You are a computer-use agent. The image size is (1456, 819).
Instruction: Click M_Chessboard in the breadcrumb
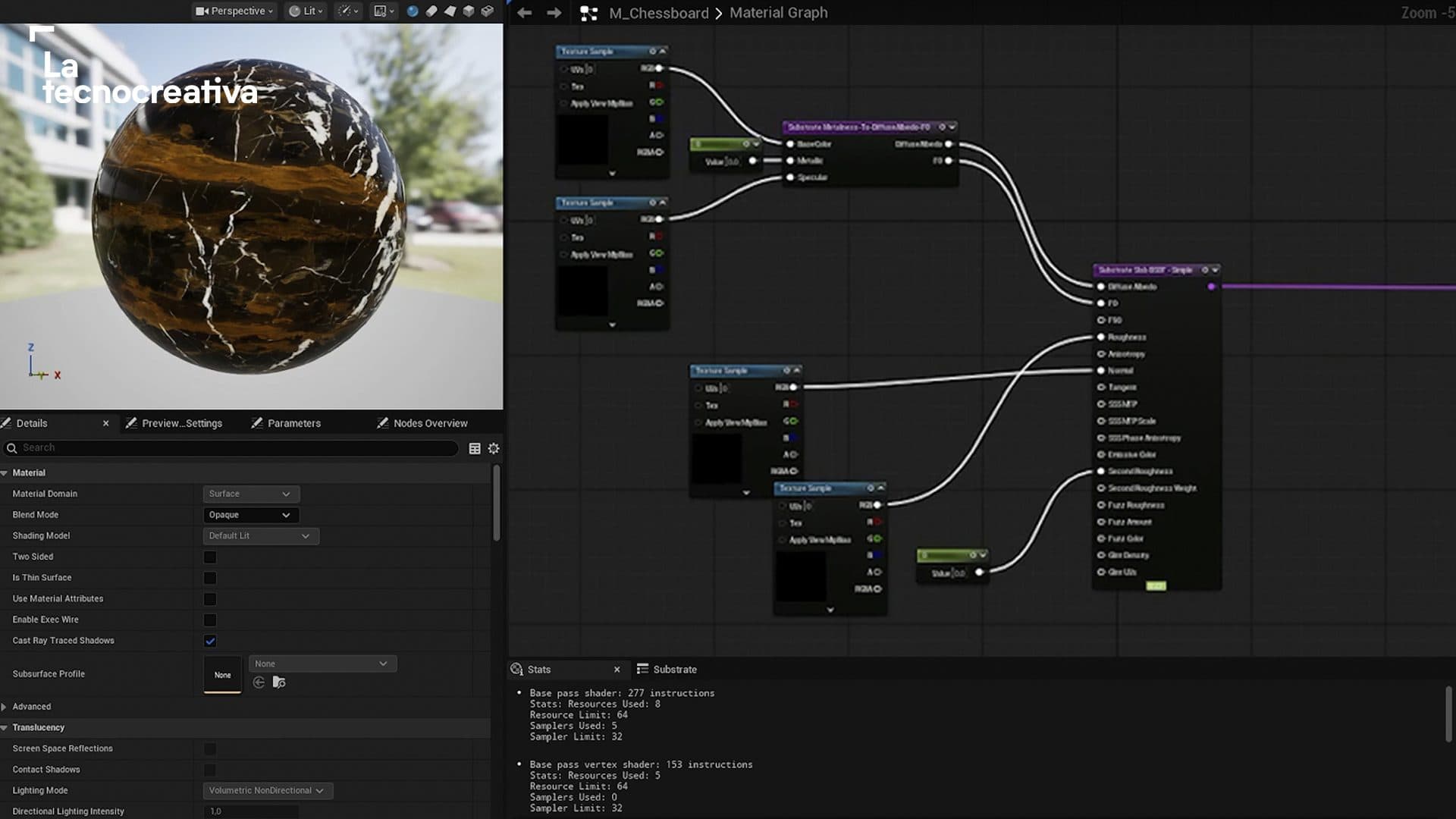(658, 13)
